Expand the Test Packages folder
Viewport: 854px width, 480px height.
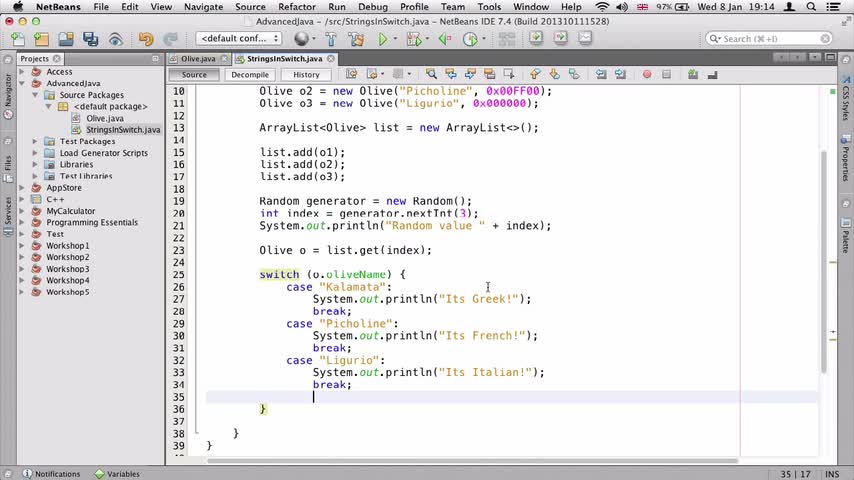[35, 141]
